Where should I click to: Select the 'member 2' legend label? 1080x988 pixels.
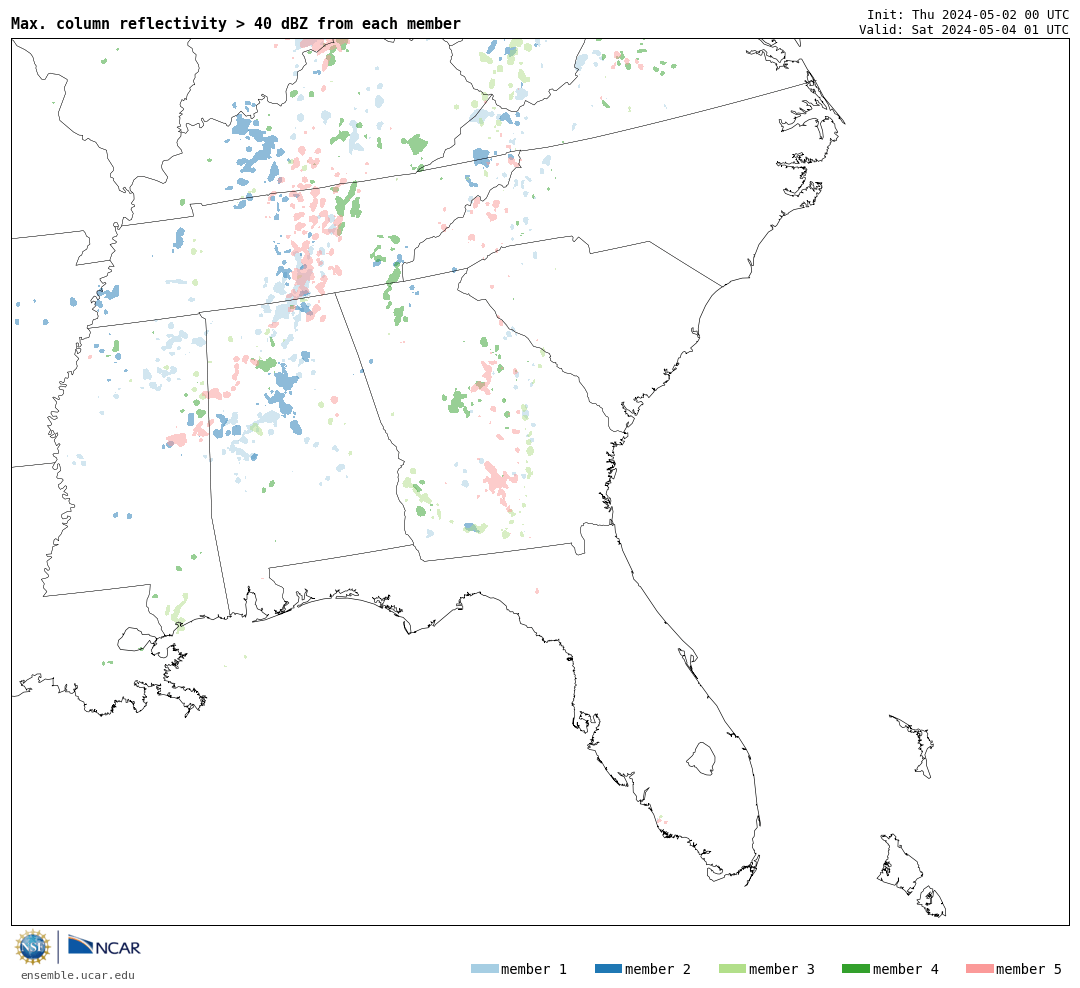pyautogui.click(x=658, y=969)
